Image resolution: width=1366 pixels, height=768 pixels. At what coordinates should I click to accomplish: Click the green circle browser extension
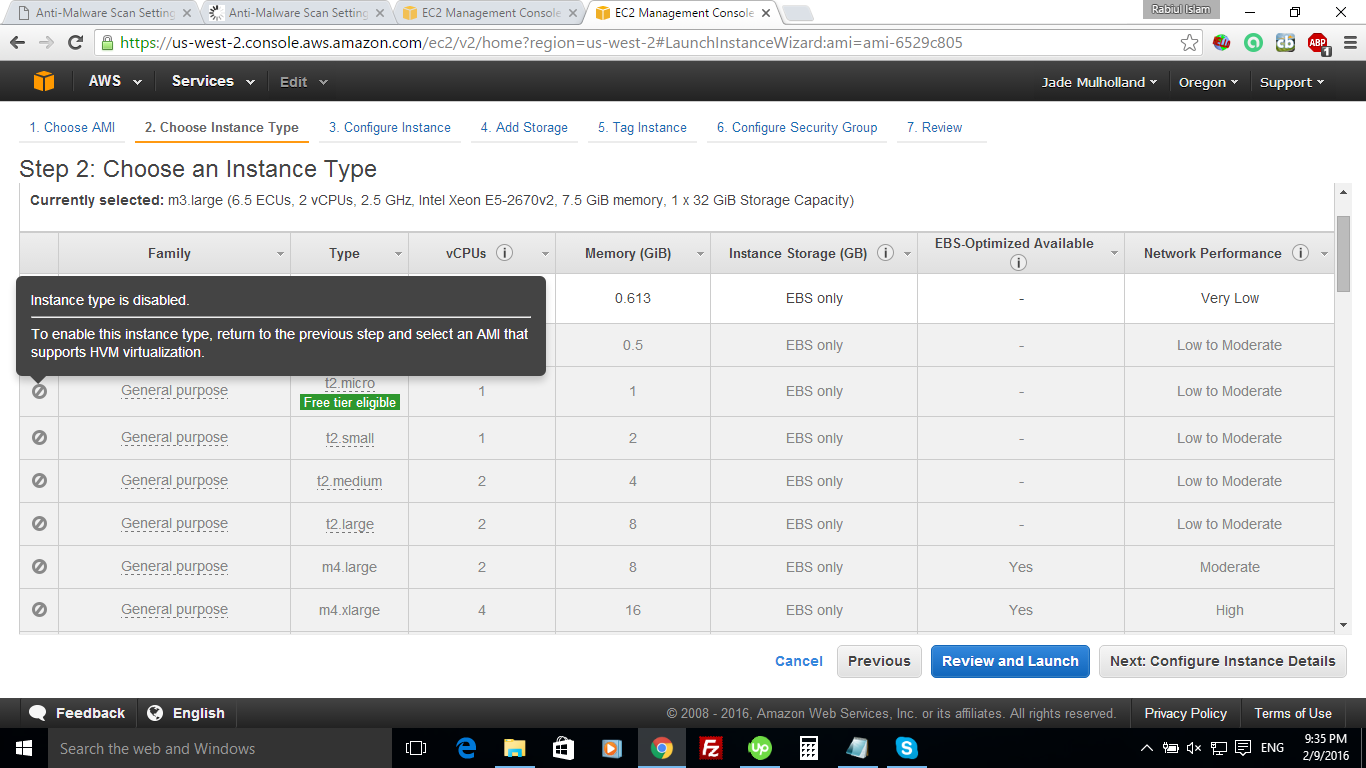1253,43
